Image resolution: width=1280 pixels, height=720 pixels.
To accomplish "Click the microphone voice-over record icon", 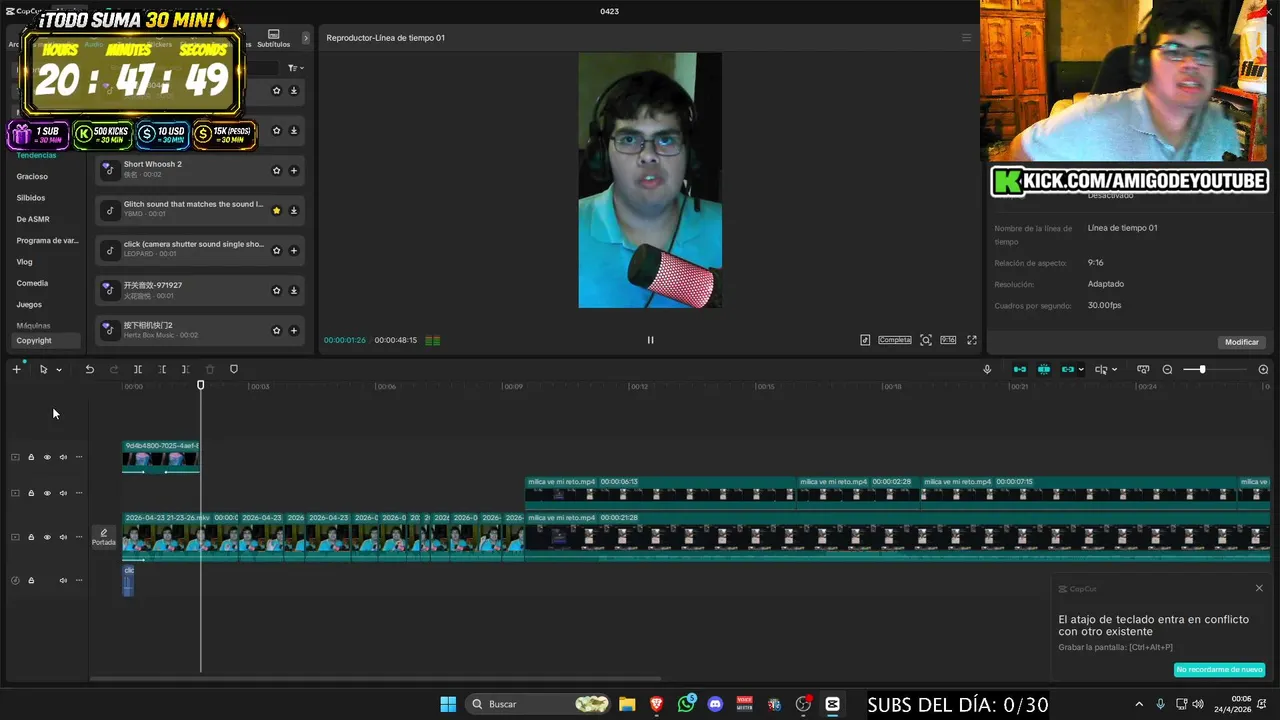I will [x=987, y=369].
